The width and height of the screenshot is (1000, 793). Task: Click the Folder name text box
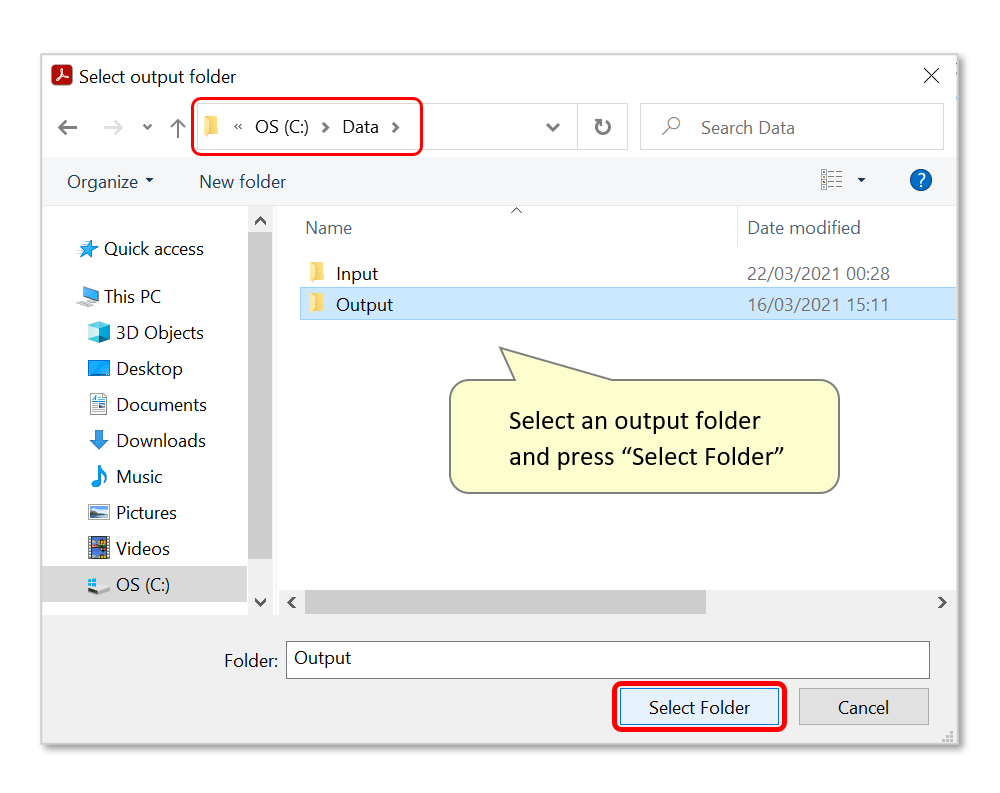[608, 660]
